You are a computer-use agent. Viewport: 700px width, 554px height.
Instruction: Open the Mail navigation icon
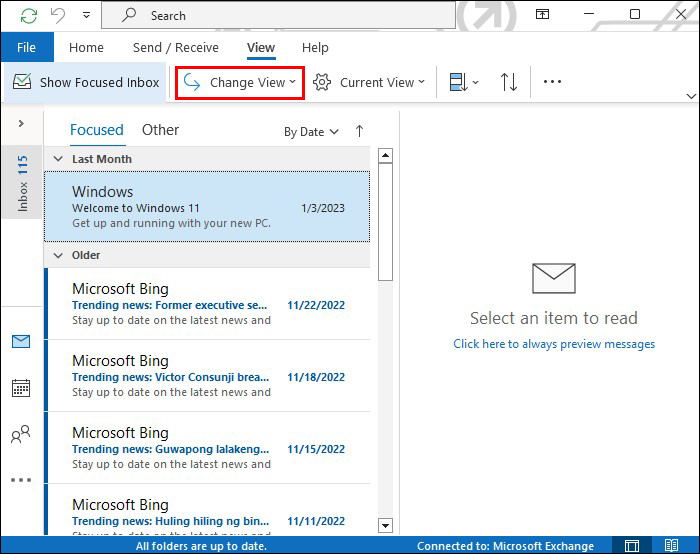click(x=21, y=342)
